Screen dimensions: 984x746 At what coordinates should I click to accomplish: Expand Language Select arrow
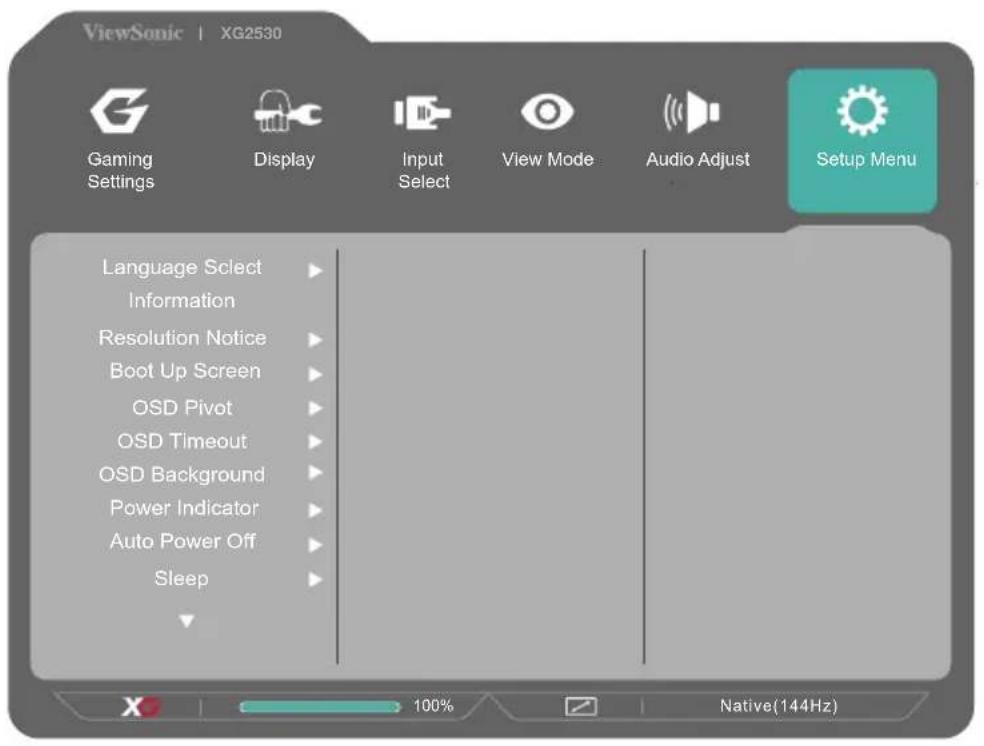pyautogui.click(x=315, y=270)
